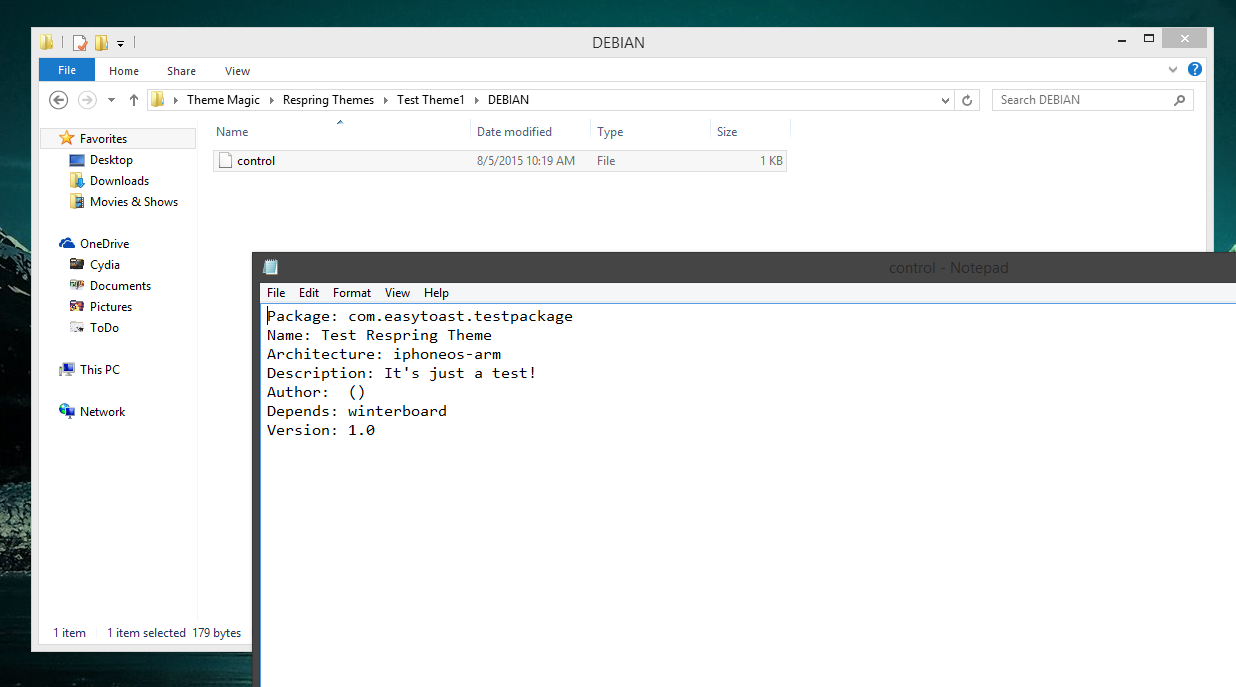Click the Downloads folder icon
1236x687 pixels.
[x=77, y=181]
